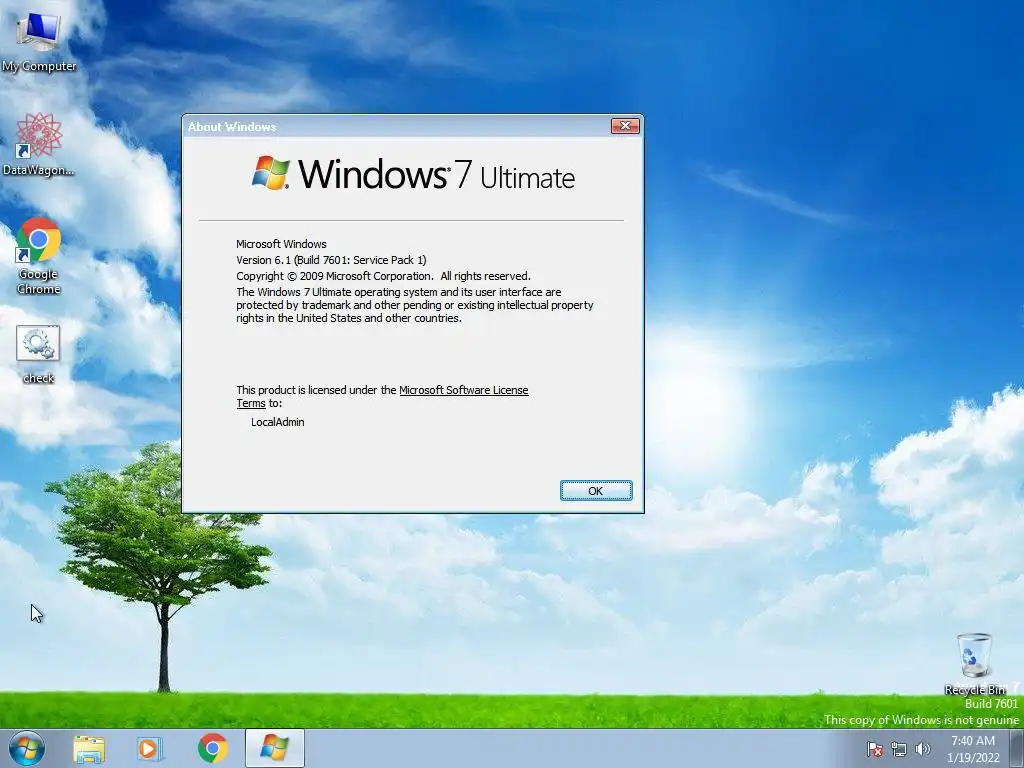Select the check file icon on desktop
Screen dimensions: 1024x768
(39, 355)
